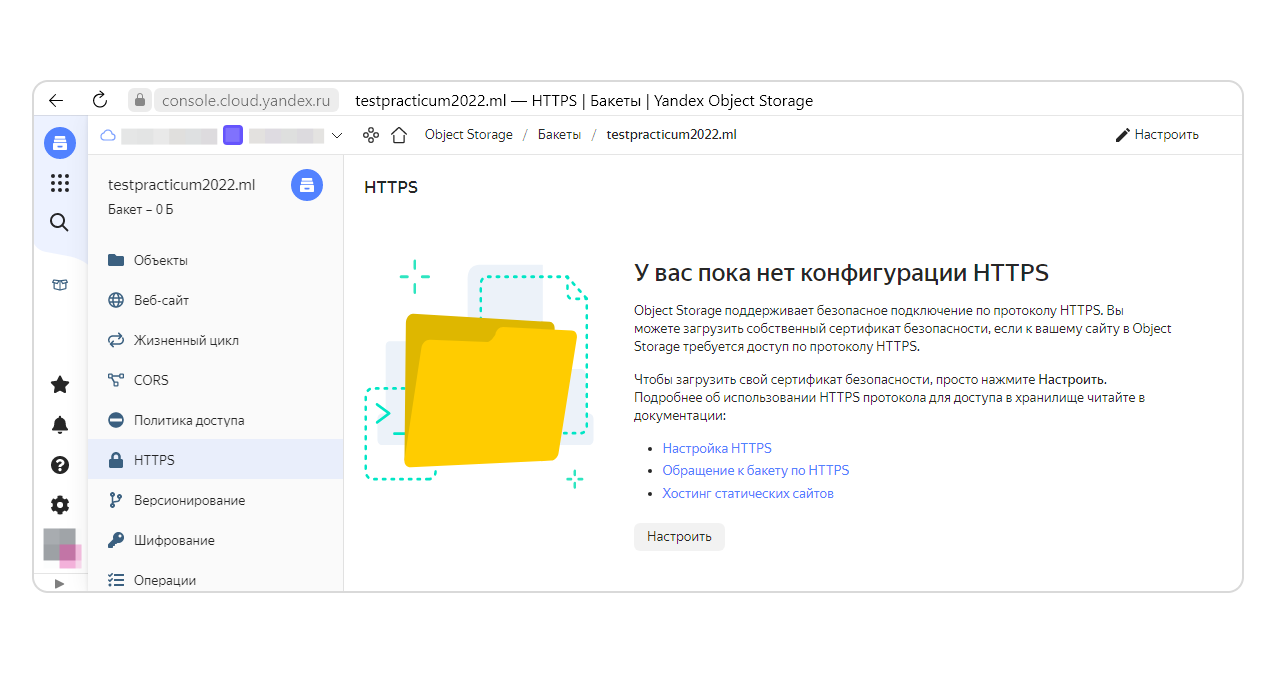Open the Object Storage service icon in the left rail
Viewport: 1276px width, 673px height.
60,142
